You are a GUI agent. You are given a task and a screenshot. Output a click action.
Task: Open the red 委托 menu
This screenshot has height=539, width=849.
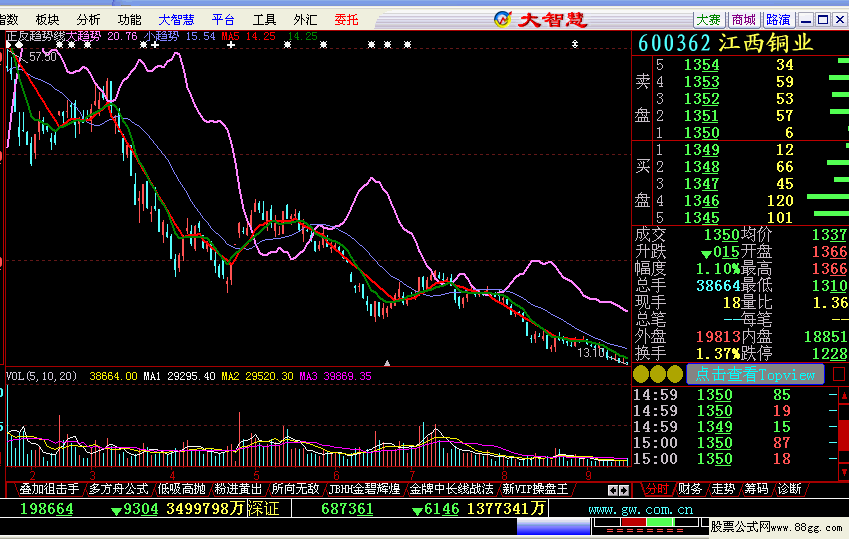tap(347, 20)
